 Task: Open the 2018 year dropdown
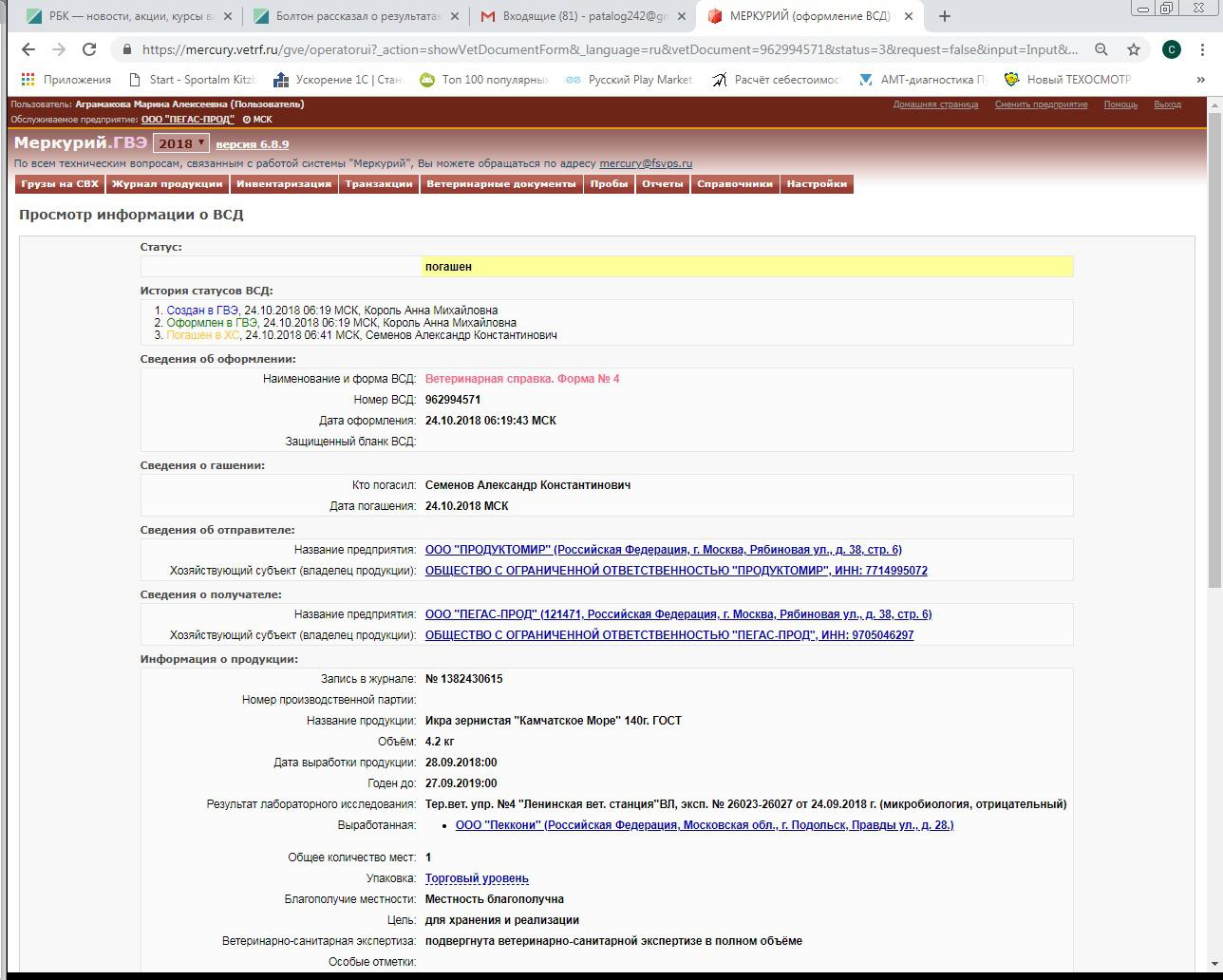(180, 143)
